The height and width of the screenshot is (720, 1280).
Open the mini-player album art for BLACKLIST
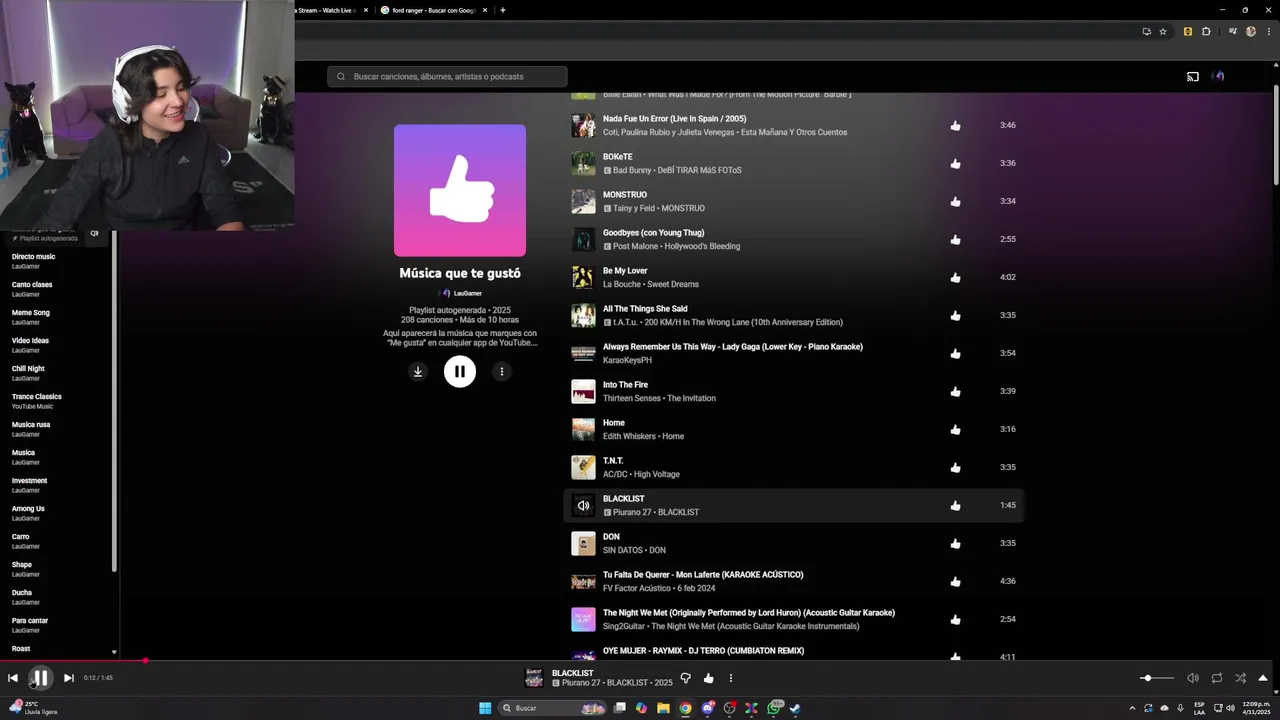534,678
